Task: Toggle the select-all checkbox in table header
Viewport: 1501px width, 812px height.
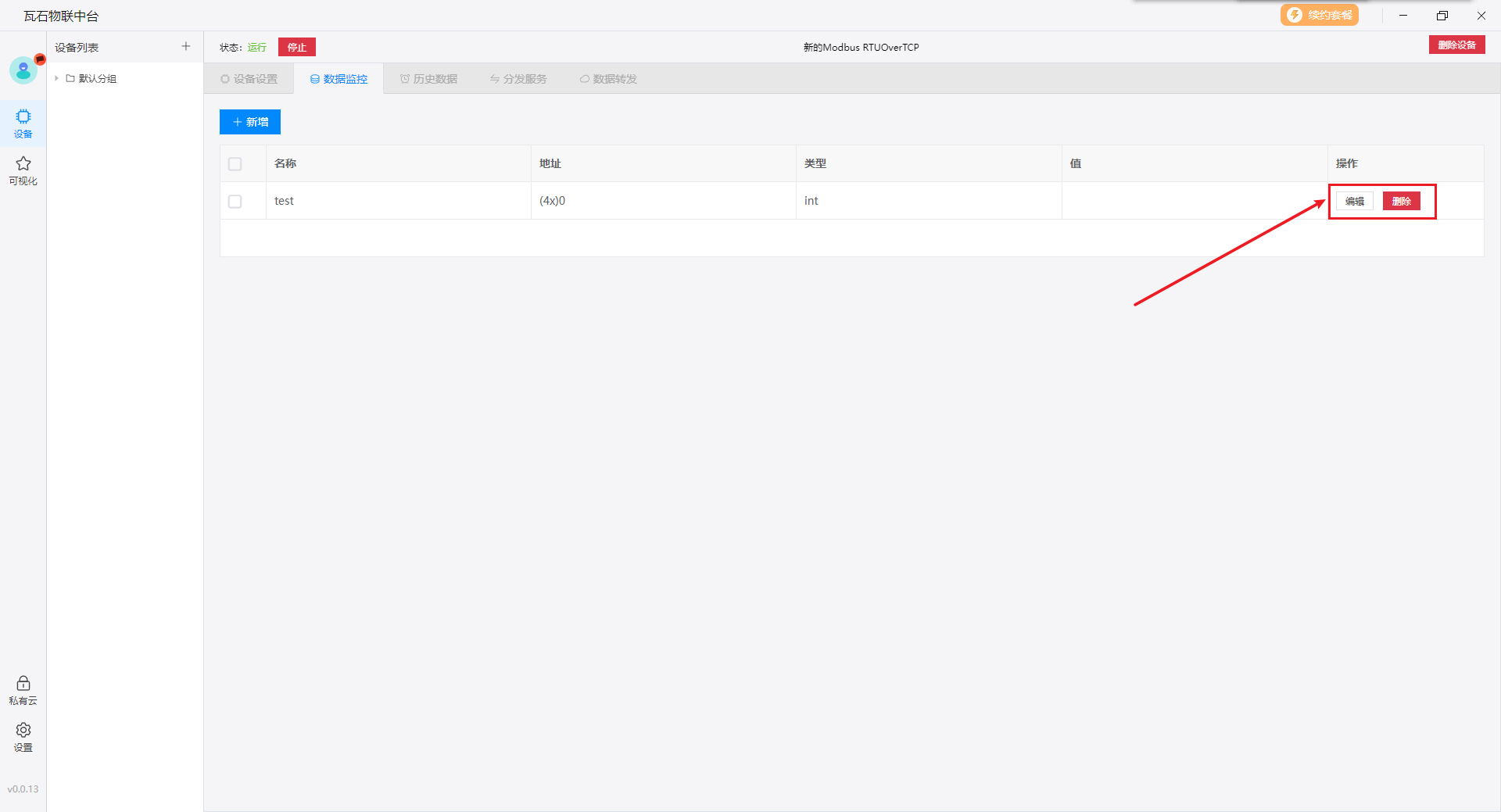Action: click(235, 164)
